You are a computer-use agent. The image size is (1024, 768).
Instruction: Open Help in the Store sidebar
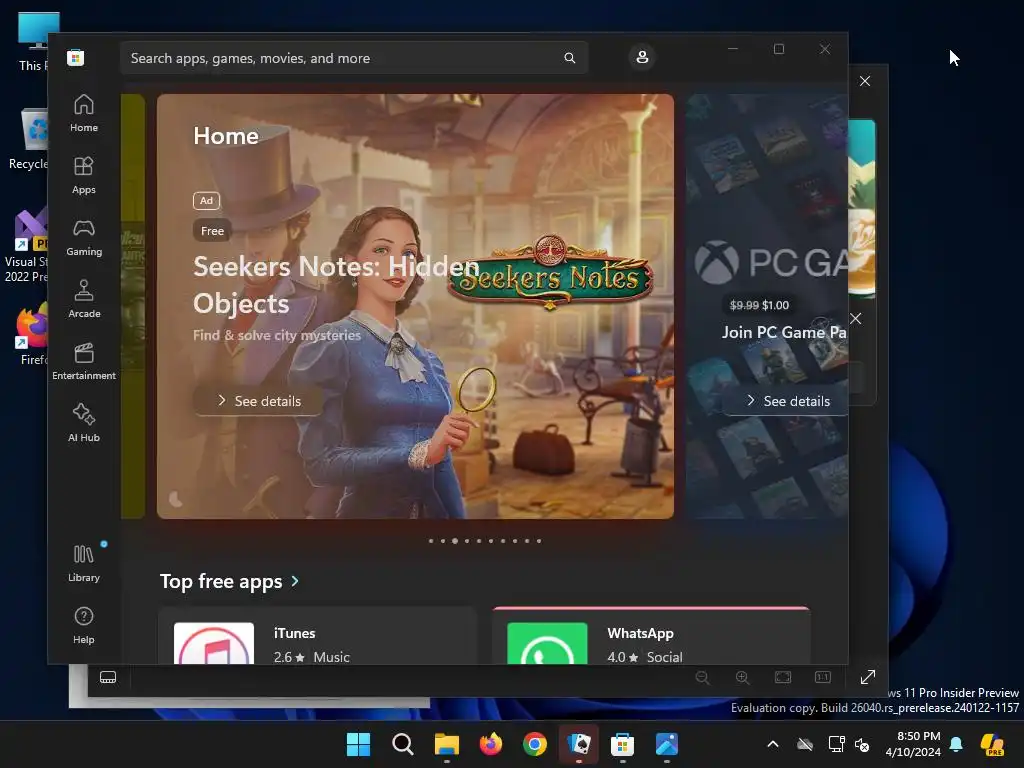84,625
